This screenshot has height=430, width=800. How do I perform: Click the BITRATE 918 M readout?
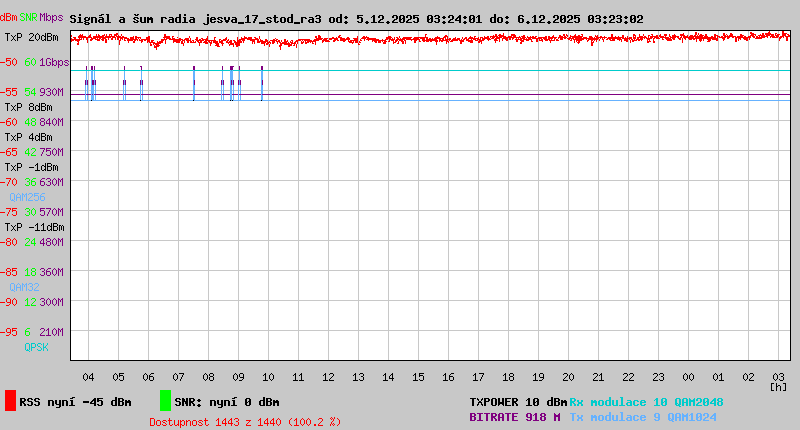tap(515, 417)
